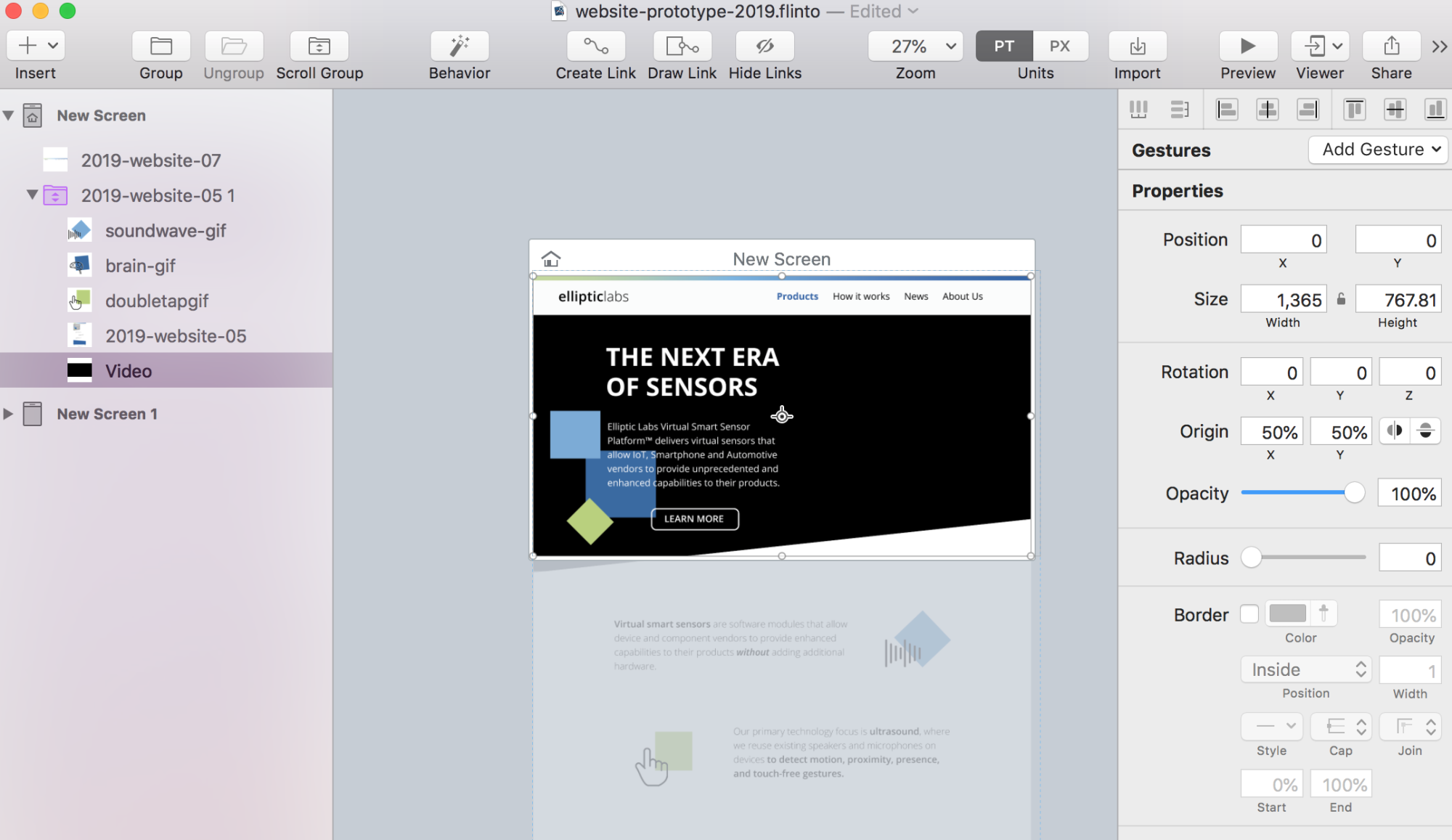Image resolution: width=1452 pixels, height=840 pixels.
Task: Click Products in the canvas mockup
Action: click(x=797, y=296)
